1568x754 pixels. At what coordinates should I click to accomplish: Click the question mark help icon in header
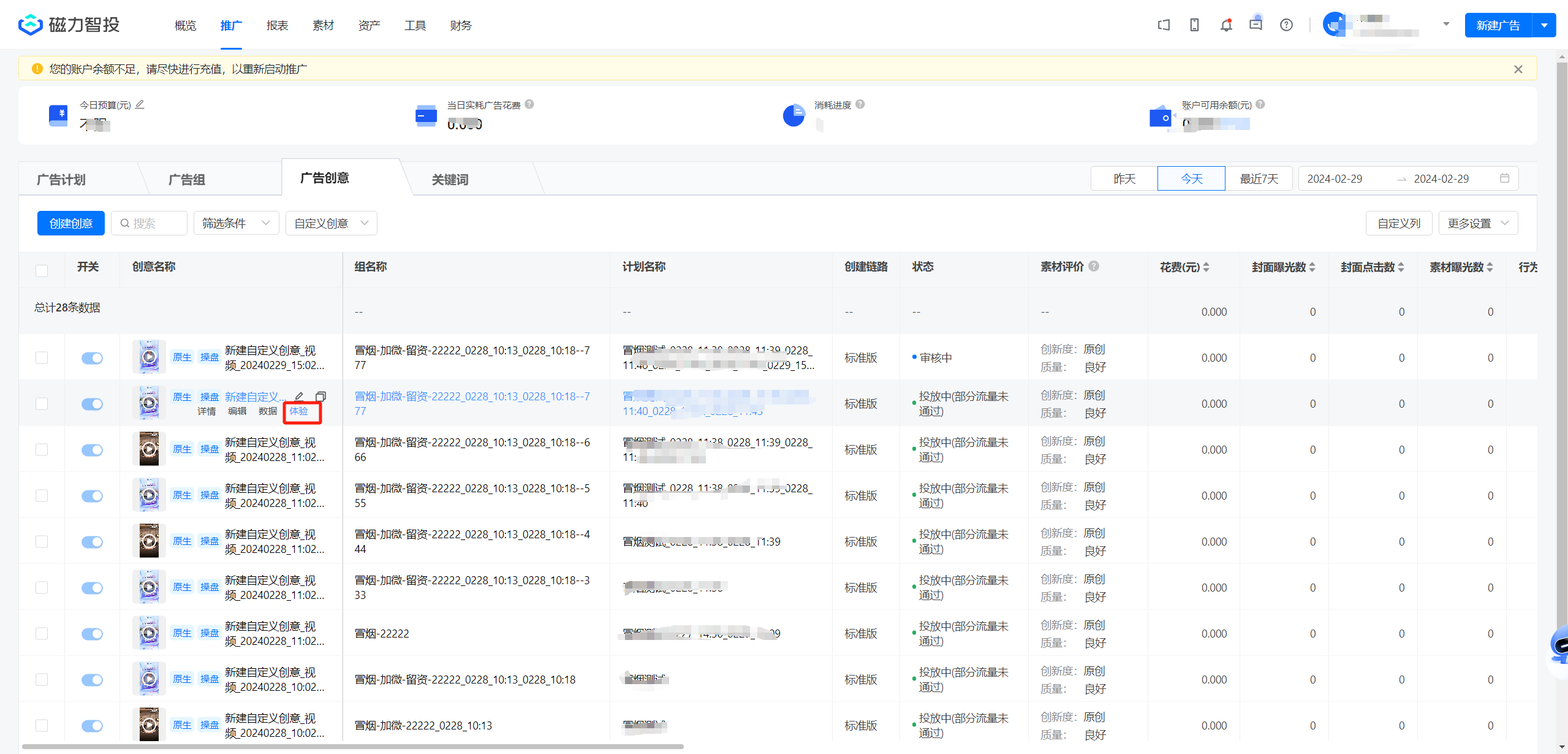click(x=1286, y=25)
